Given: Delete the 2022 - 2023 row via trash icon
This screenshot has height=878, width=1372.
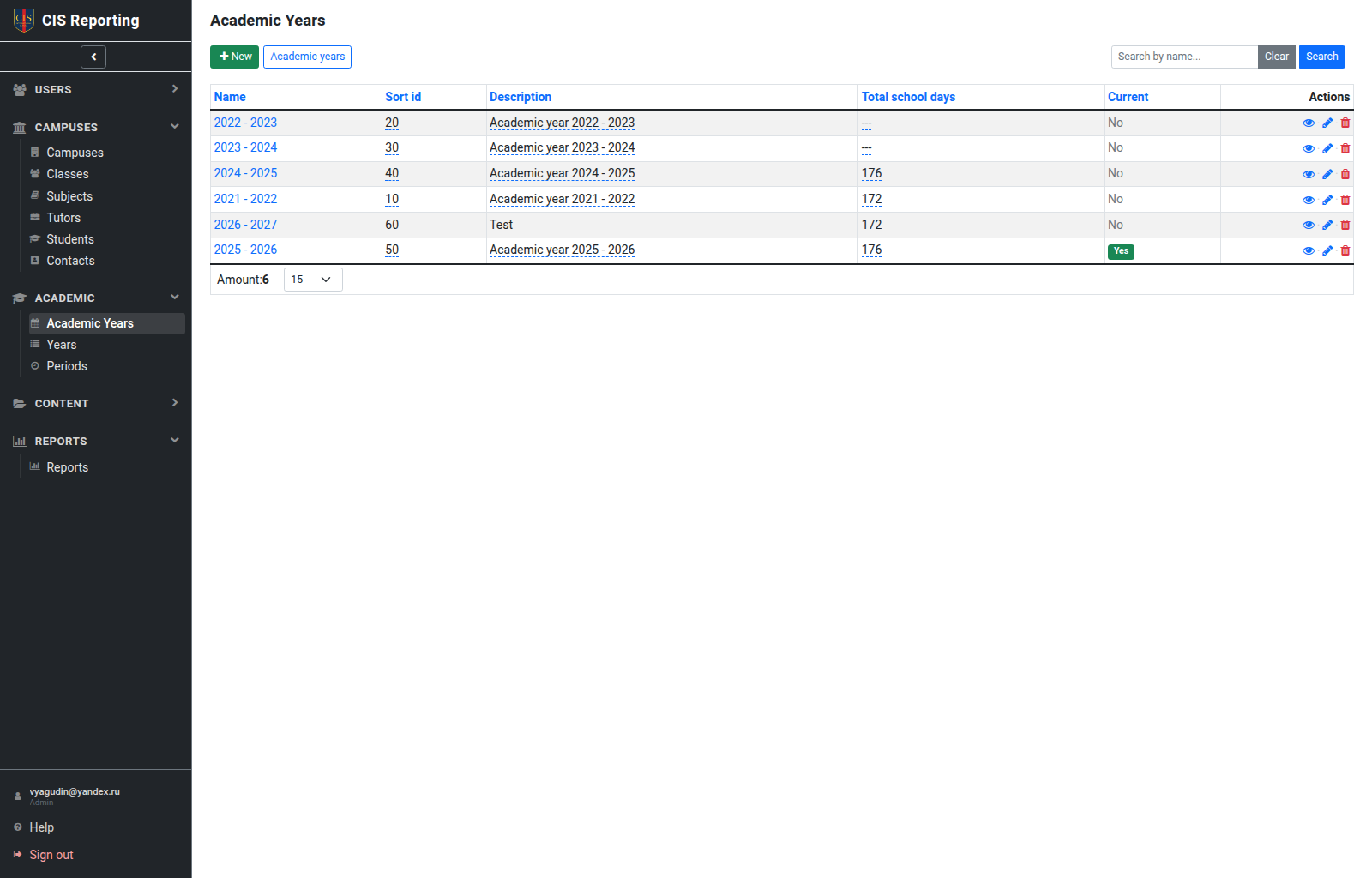Looking at the screenshot, I should pyautogui.click(x=1345, y=123).
